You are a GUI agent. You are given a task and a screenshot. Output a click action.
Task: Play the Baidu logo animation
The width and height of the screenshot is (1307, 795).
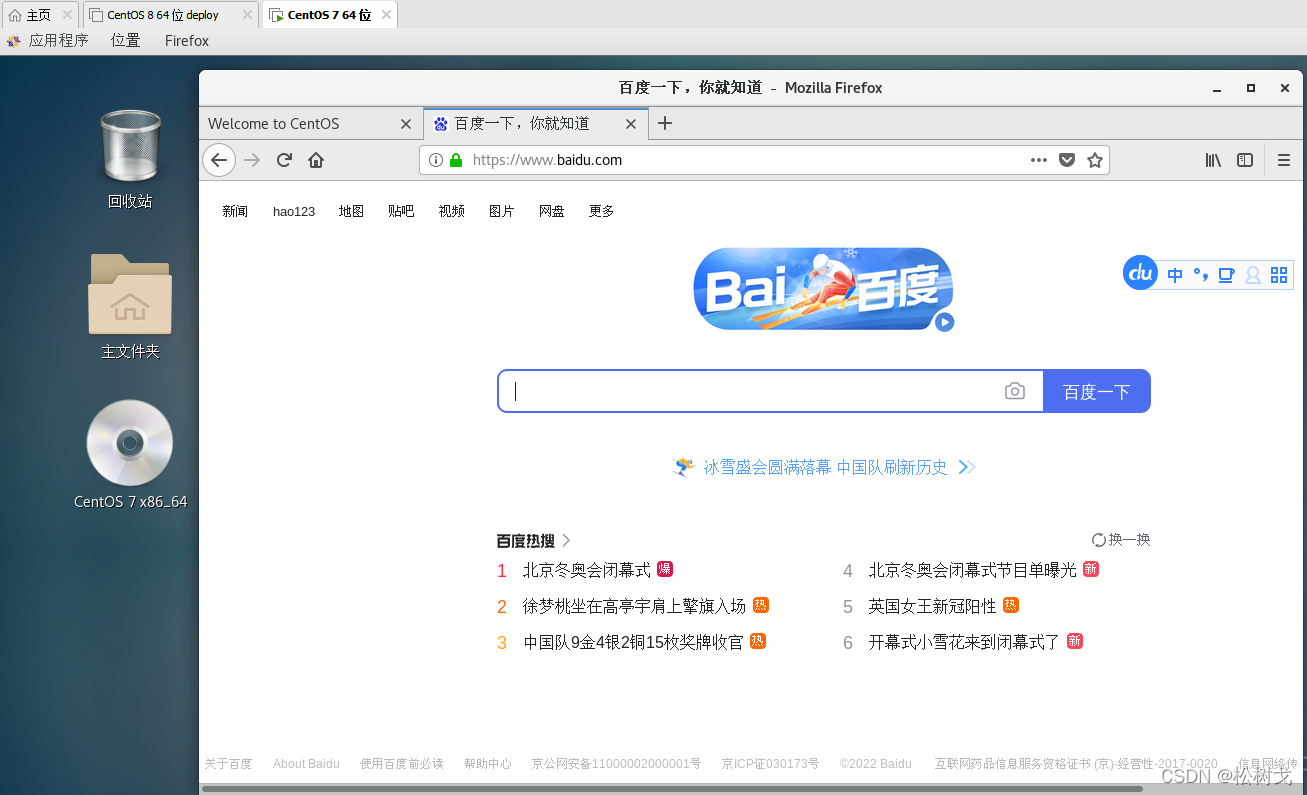(x=945, y=322)
